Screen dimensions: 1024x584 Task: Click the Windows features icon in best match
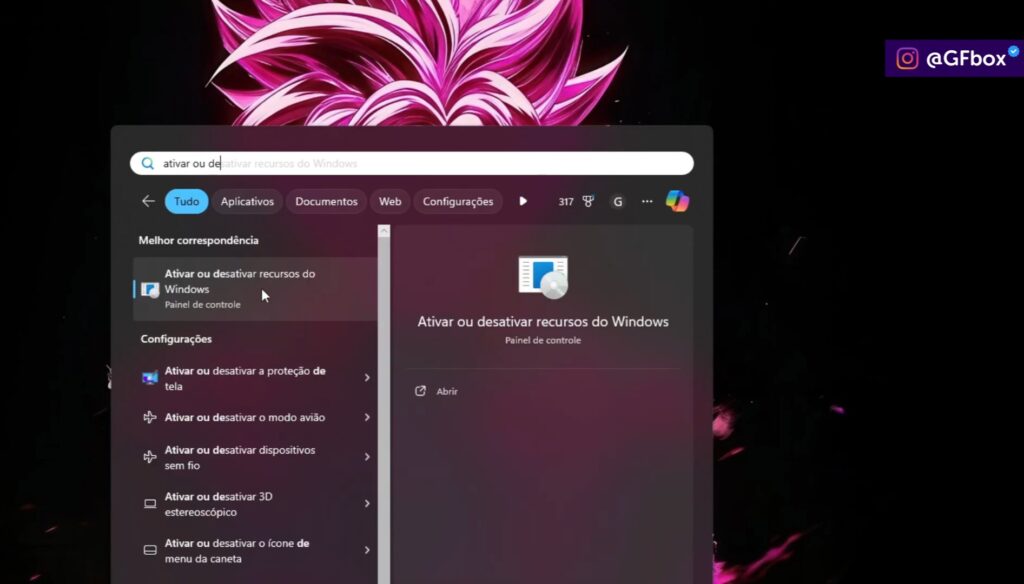[150, 289]
